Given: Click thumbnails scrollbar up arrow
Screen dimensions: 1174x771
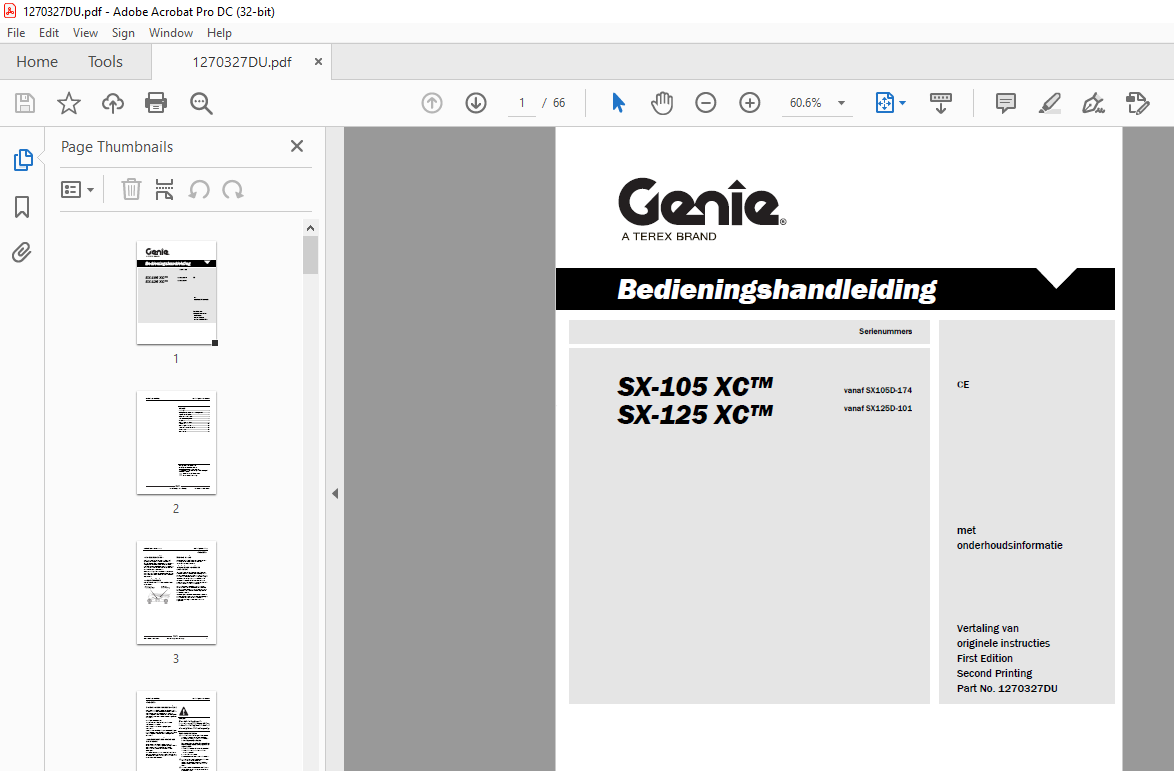Looking at the screenshot, I should pyautogui.click(x=311, y=228).
